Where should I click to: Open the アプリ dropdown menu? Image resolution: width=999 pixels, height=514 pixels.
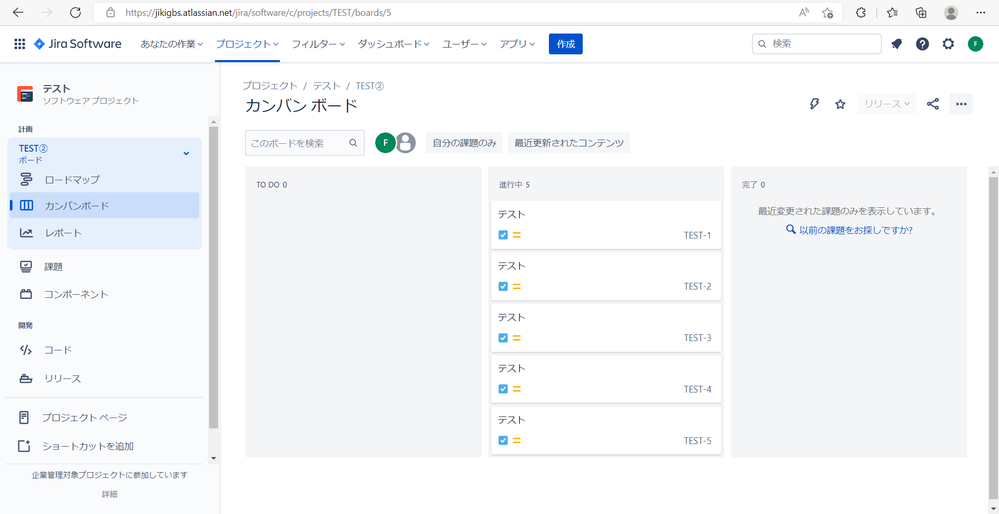point(517,44)
